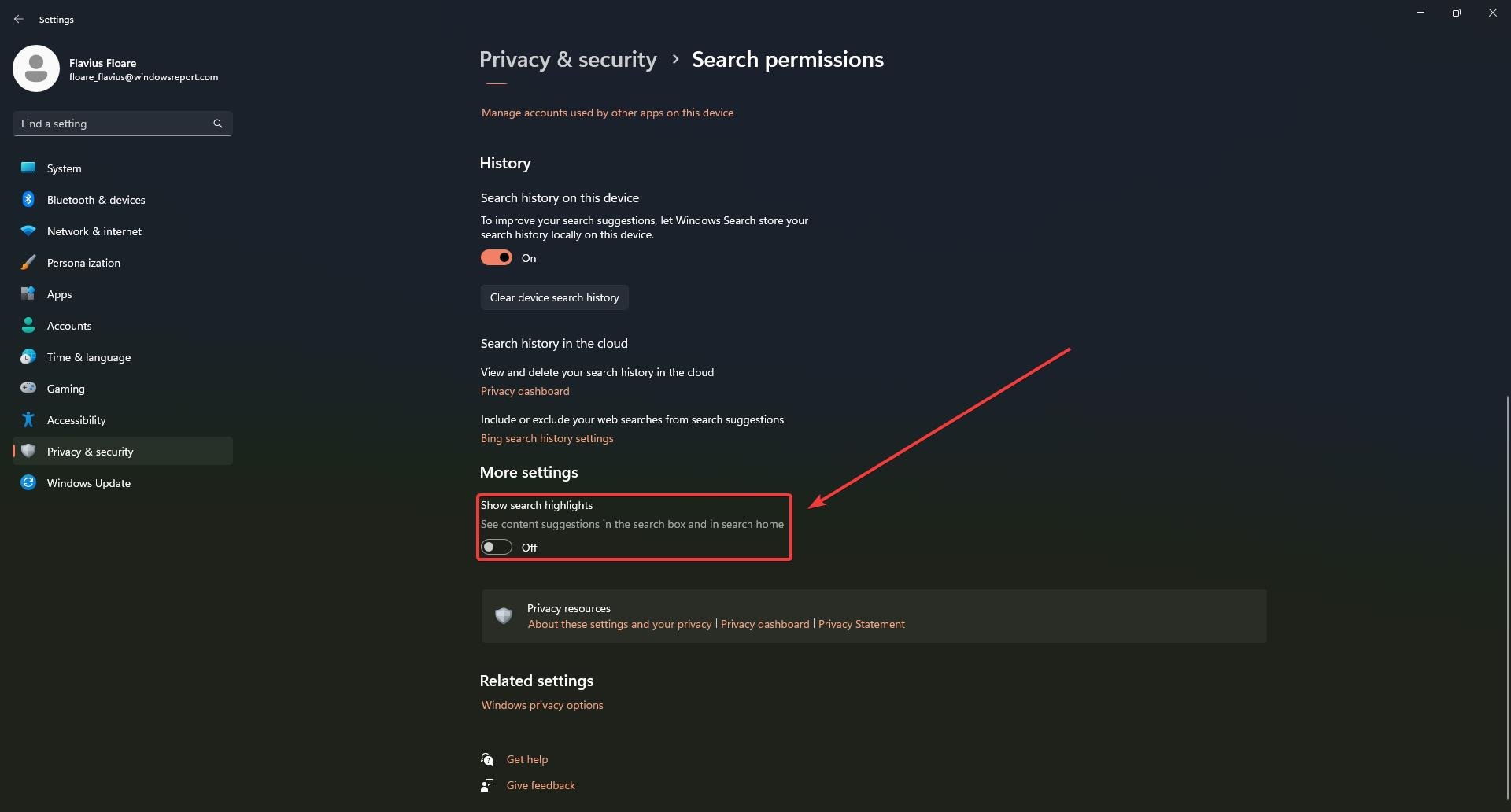Open the Manage accounts used by other apps link
The image size is (1511, 812).
608,113
